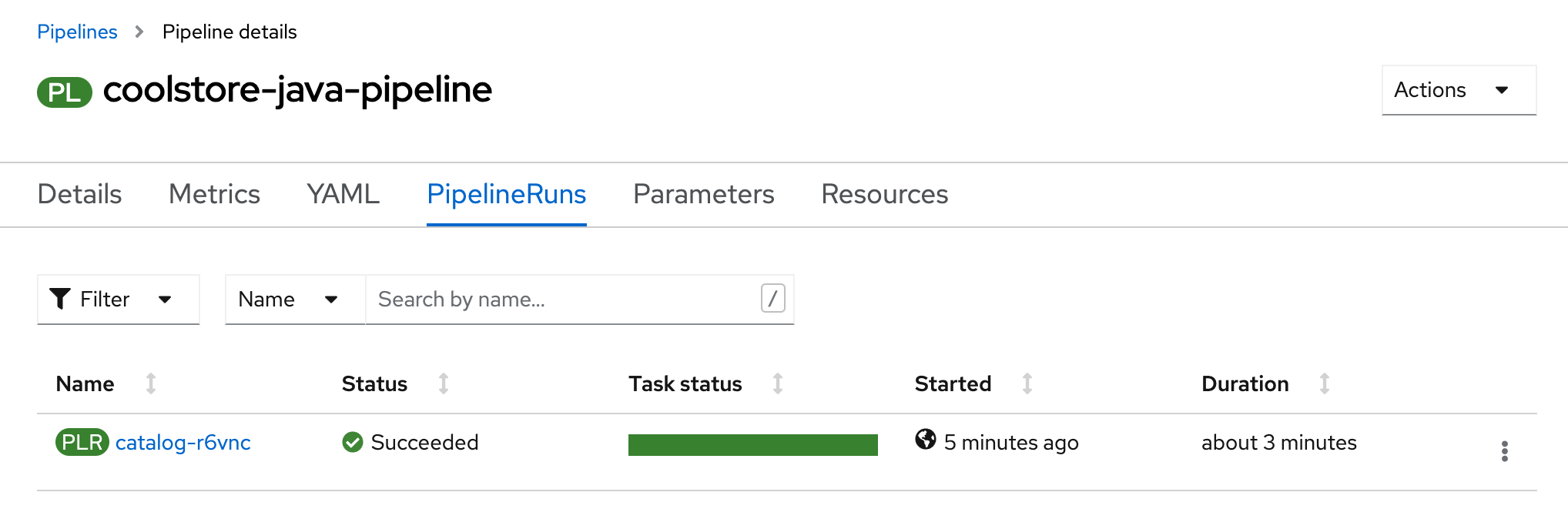
Task: Click the PLR badge next to catalog-r6vnc
Action: pos(82,443)
